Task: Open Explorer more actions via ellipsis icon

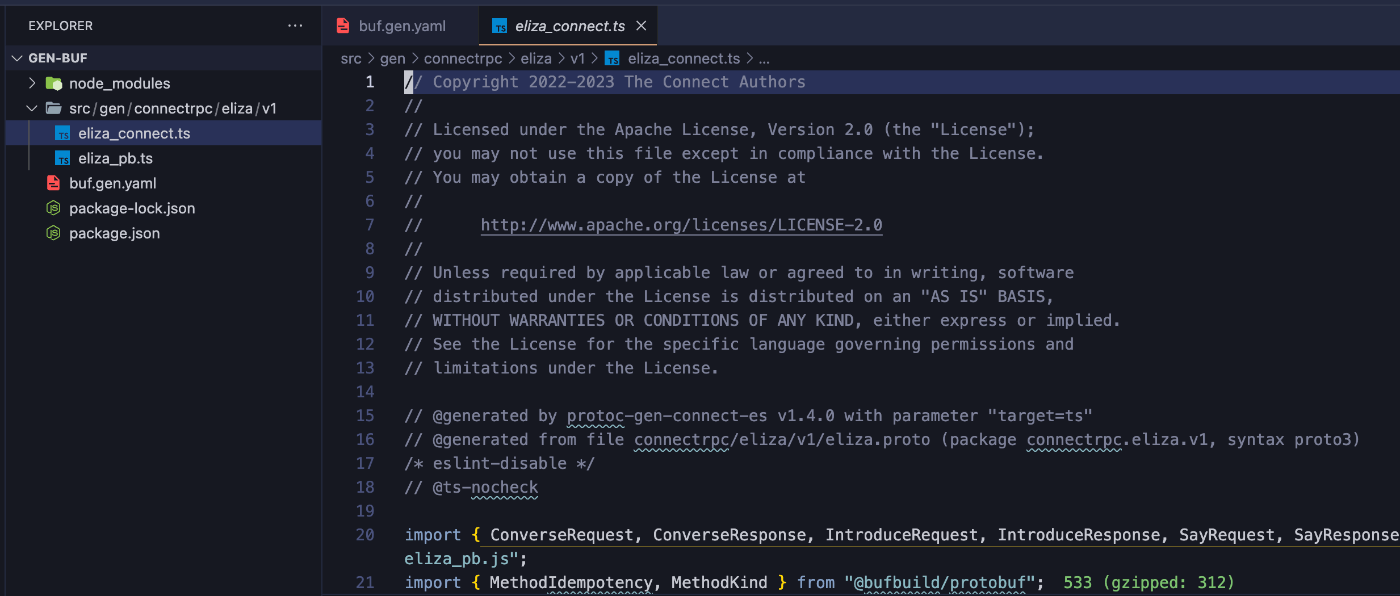Action: point(295,25)
